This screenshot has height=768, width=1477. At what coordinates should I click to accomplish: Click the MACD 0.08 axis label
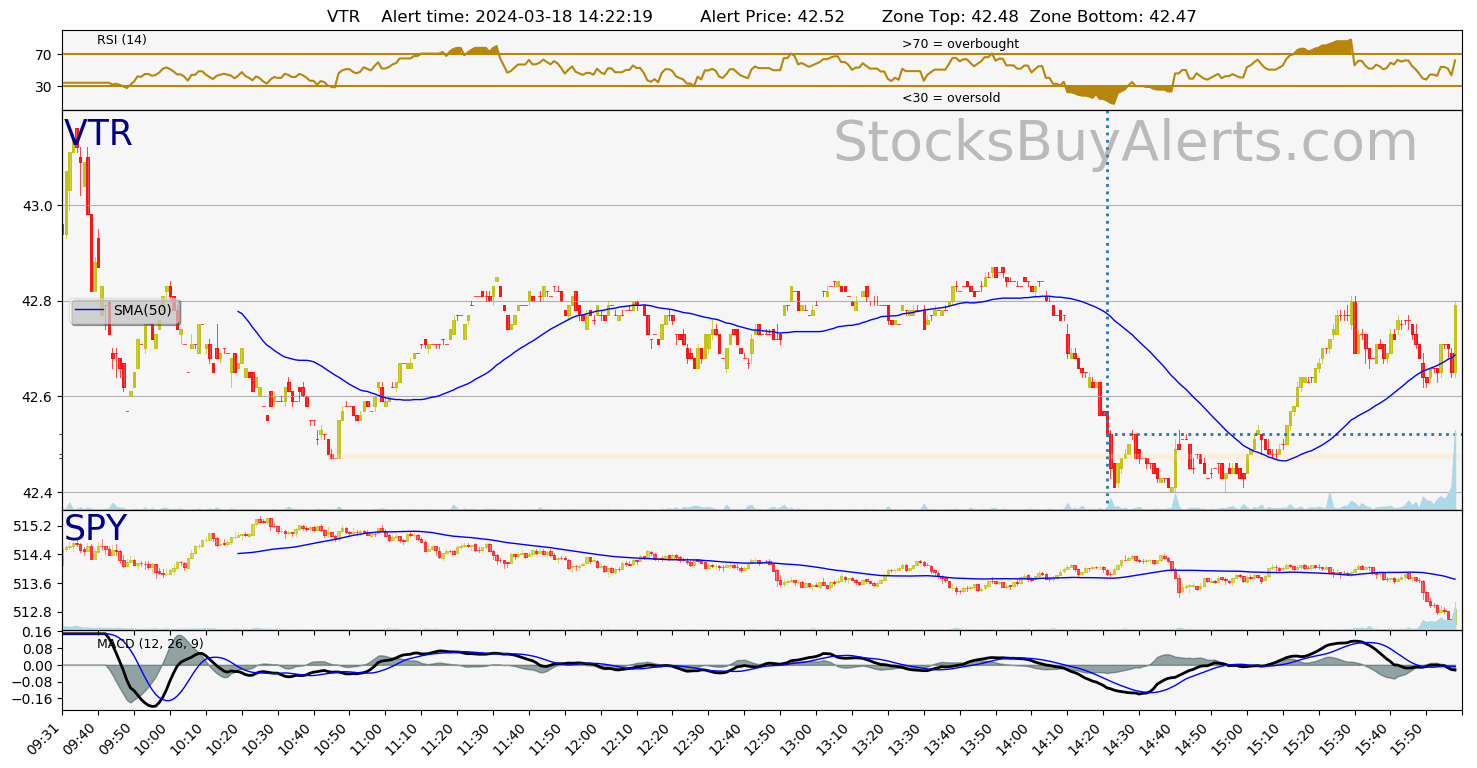[x=38, y=649]
